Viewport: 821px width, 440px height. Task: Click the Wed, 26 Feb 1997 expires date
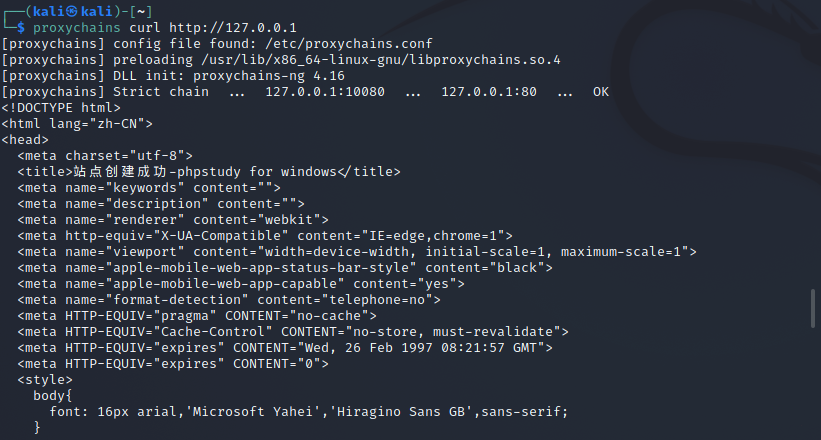[x=398, y=347]
